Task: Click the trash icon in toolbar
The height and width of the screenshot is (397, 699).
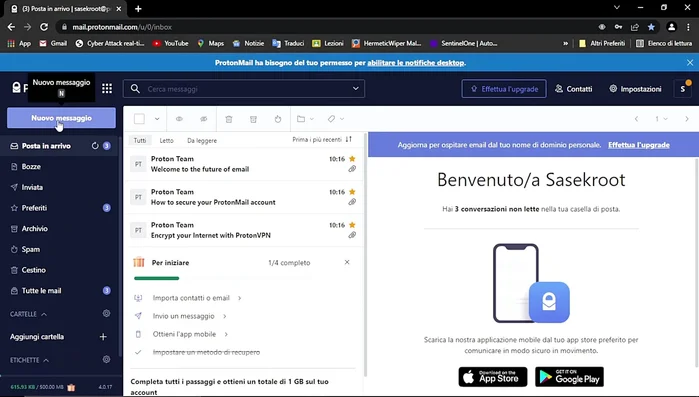Action: (229, 119)
